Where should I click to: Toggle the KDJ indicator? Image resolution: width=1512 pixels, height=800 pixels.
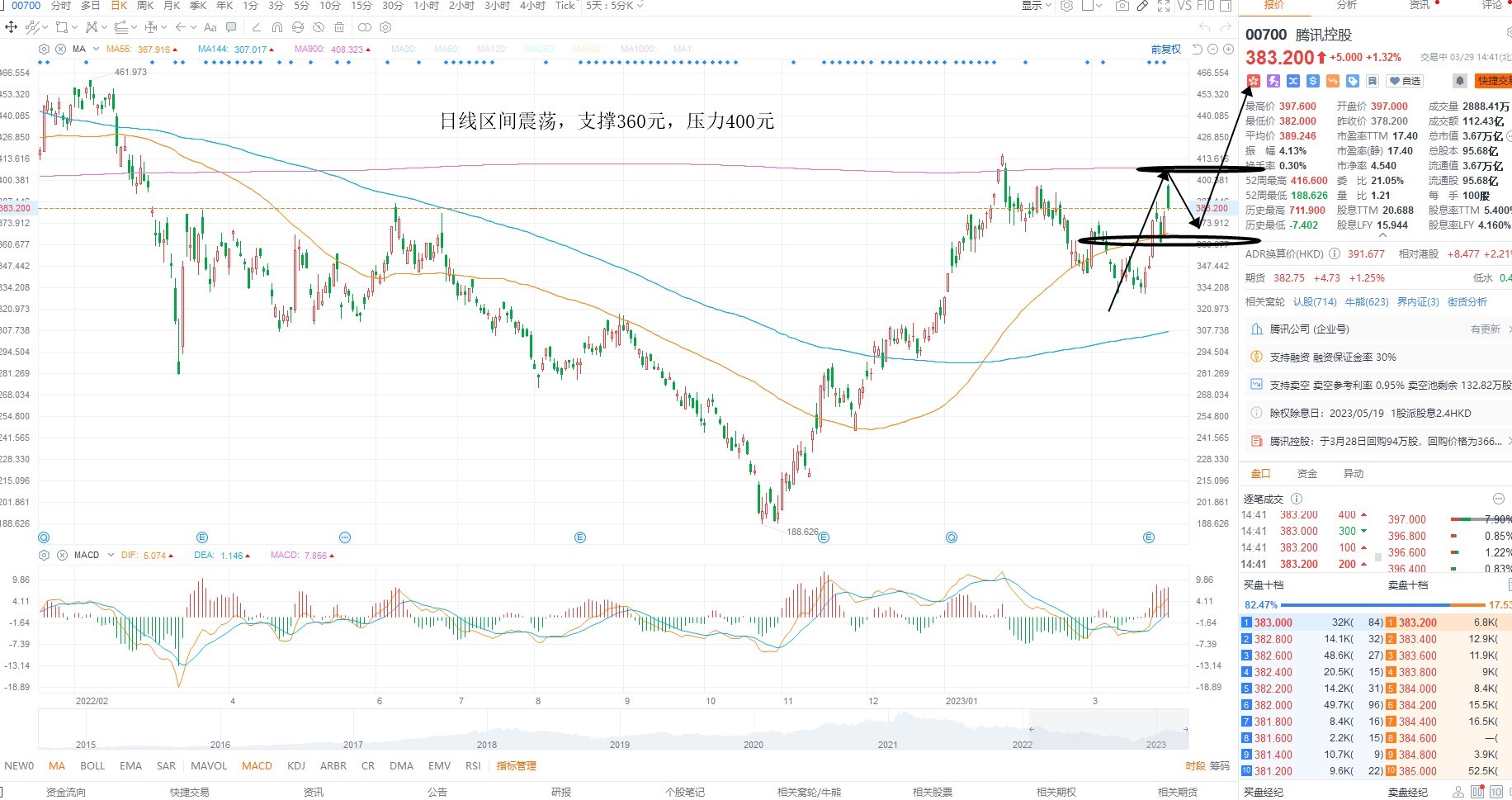click(296, 766)
